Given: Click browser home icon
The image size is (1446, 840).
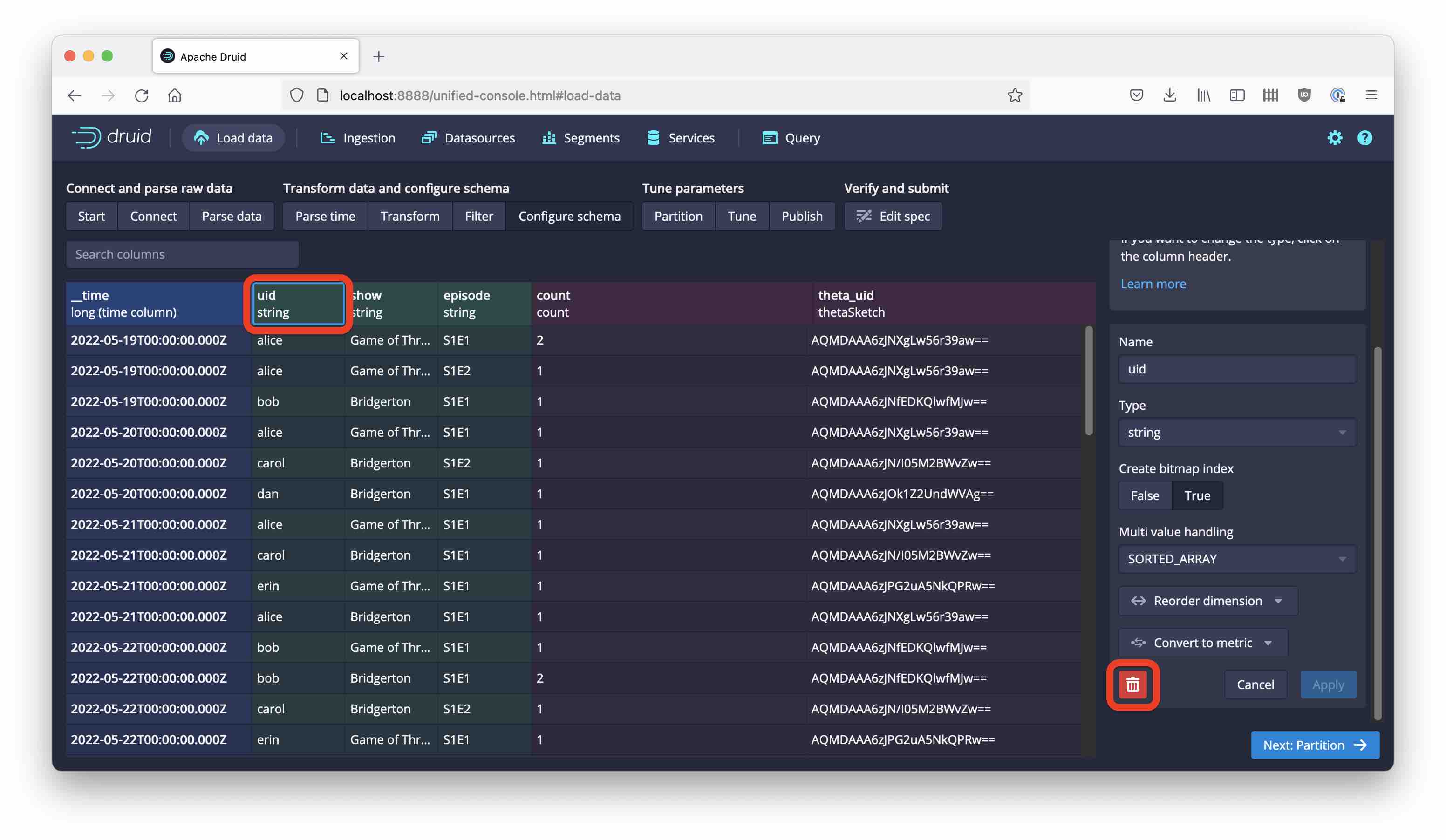Looking at the screenshot, I should point(175,95).
